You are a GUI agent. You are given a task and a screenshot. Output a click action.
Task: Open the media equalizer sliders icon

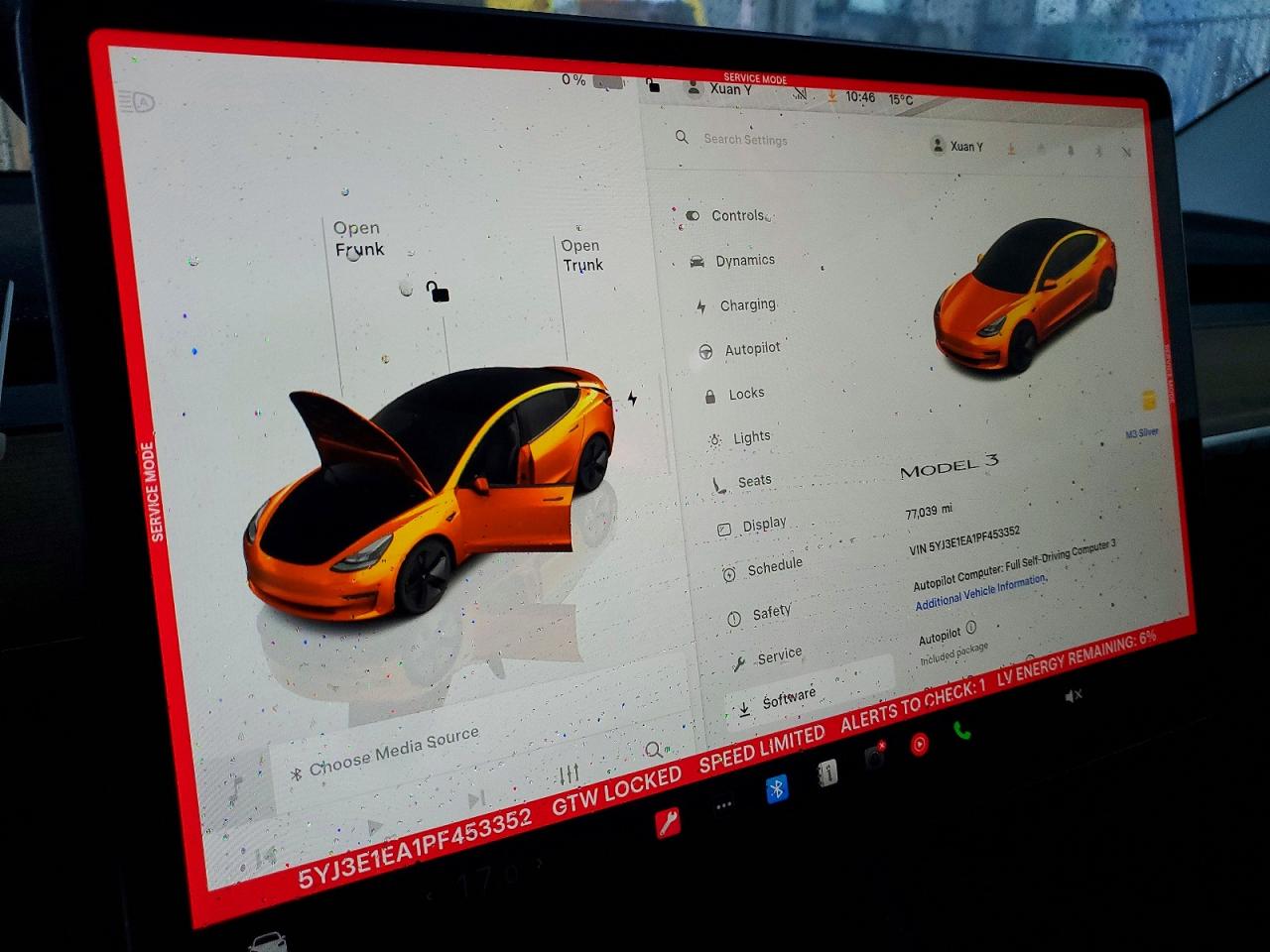click(x=569, y=774)
